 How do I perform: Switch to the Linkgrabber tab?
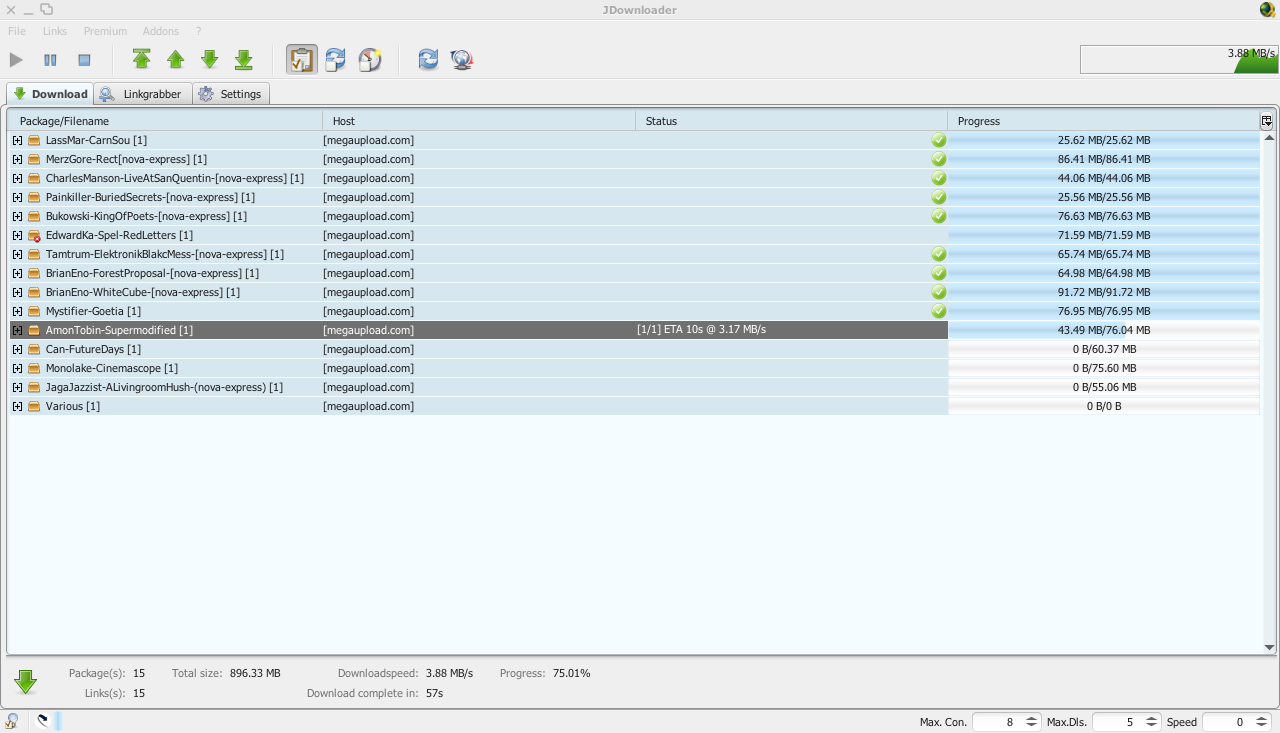[x=141, y=94]
